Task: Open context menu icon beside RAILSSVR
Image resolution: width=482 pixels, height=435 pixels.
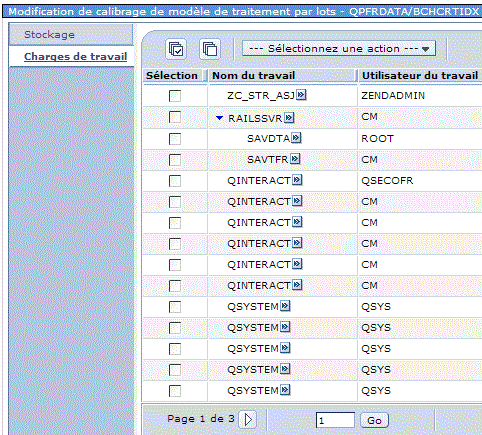Action: (289, 118)
